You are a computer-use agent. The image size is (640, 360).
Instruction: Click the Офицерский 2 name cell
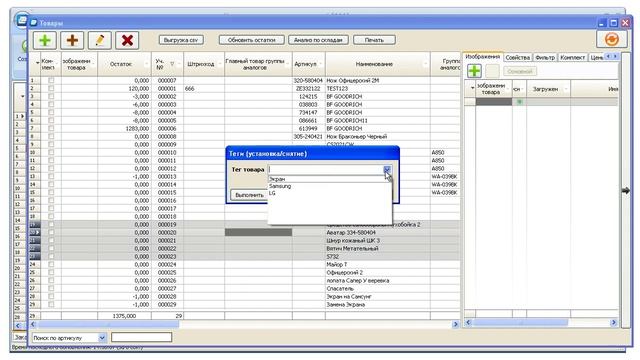coord(378,272)
